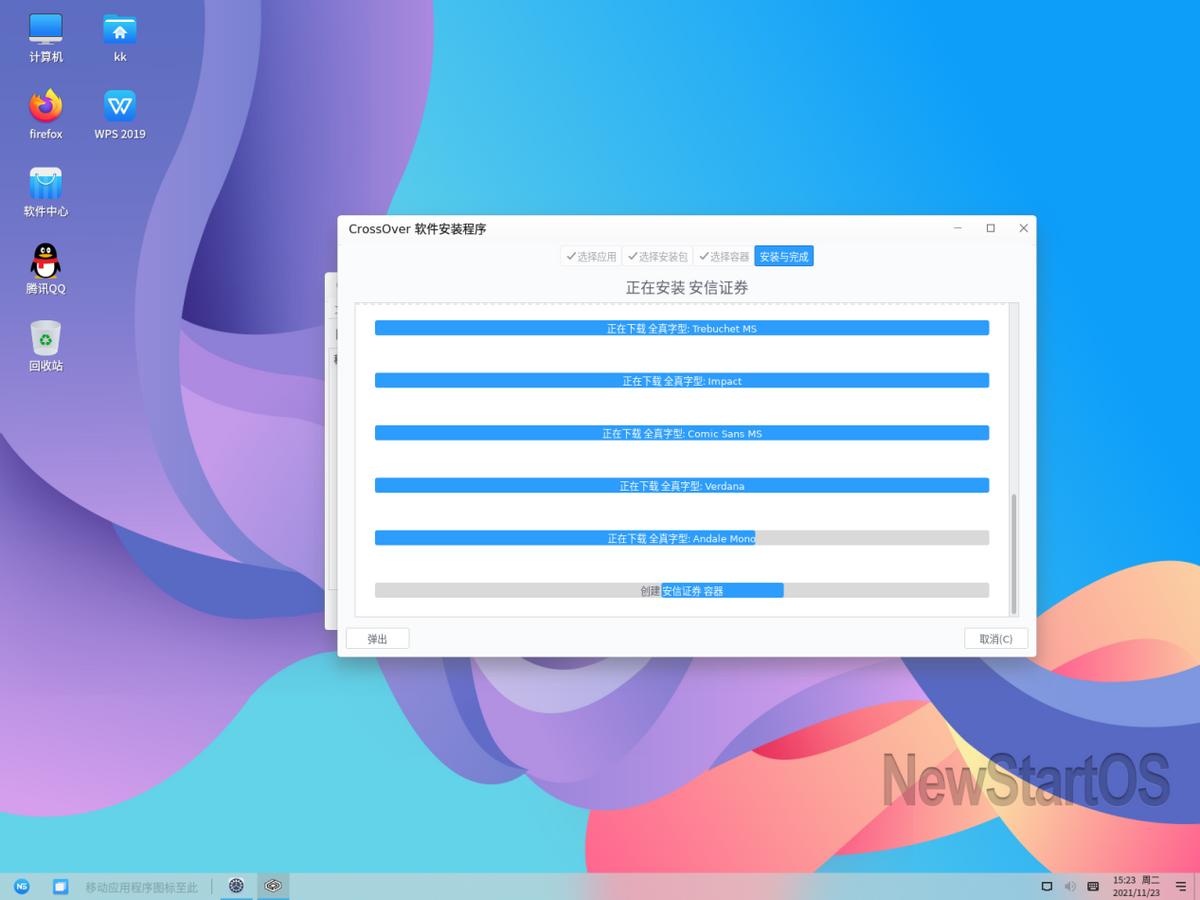Click the Andale Mono download progress bar

682,538
